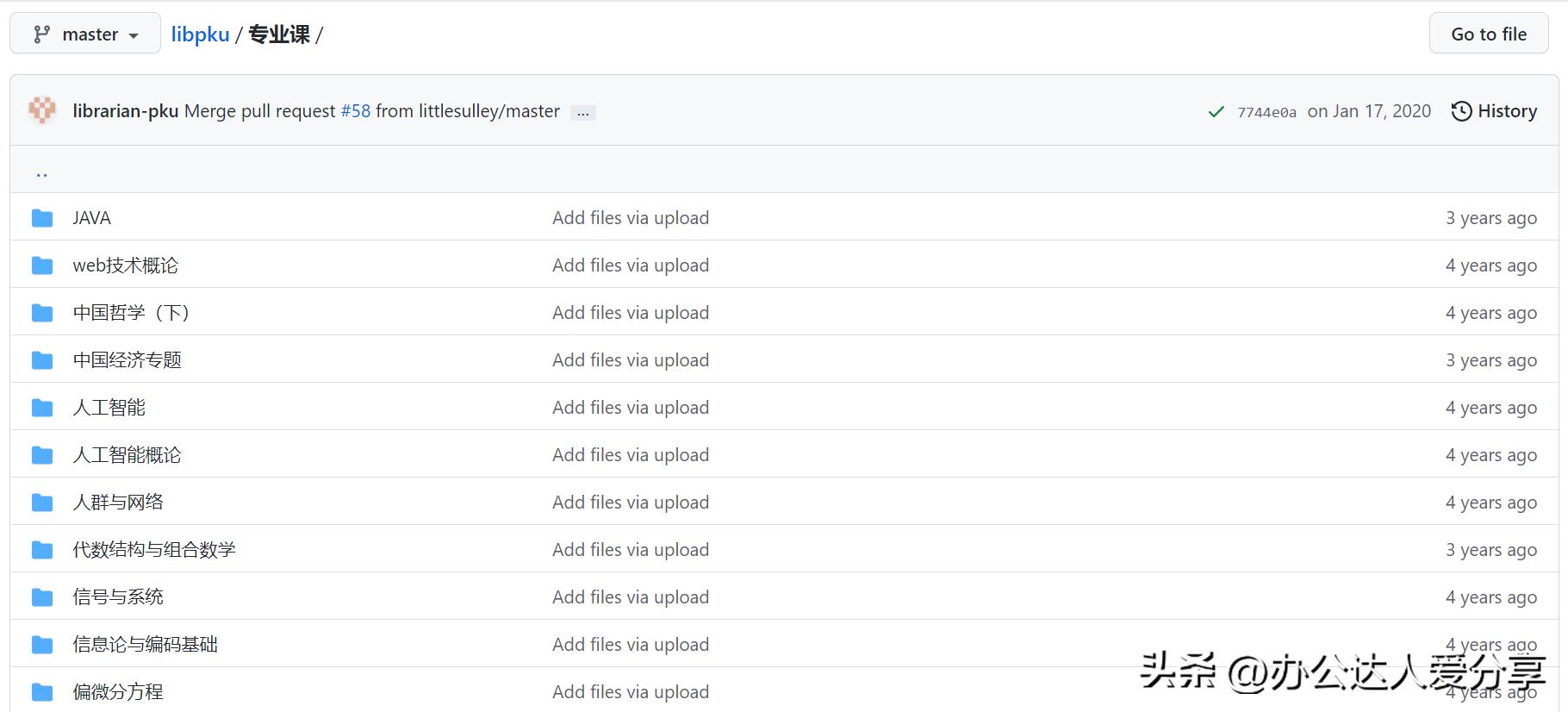Open the web技术概论 row commit message
1568x712 pixels.
click(631, 265)
